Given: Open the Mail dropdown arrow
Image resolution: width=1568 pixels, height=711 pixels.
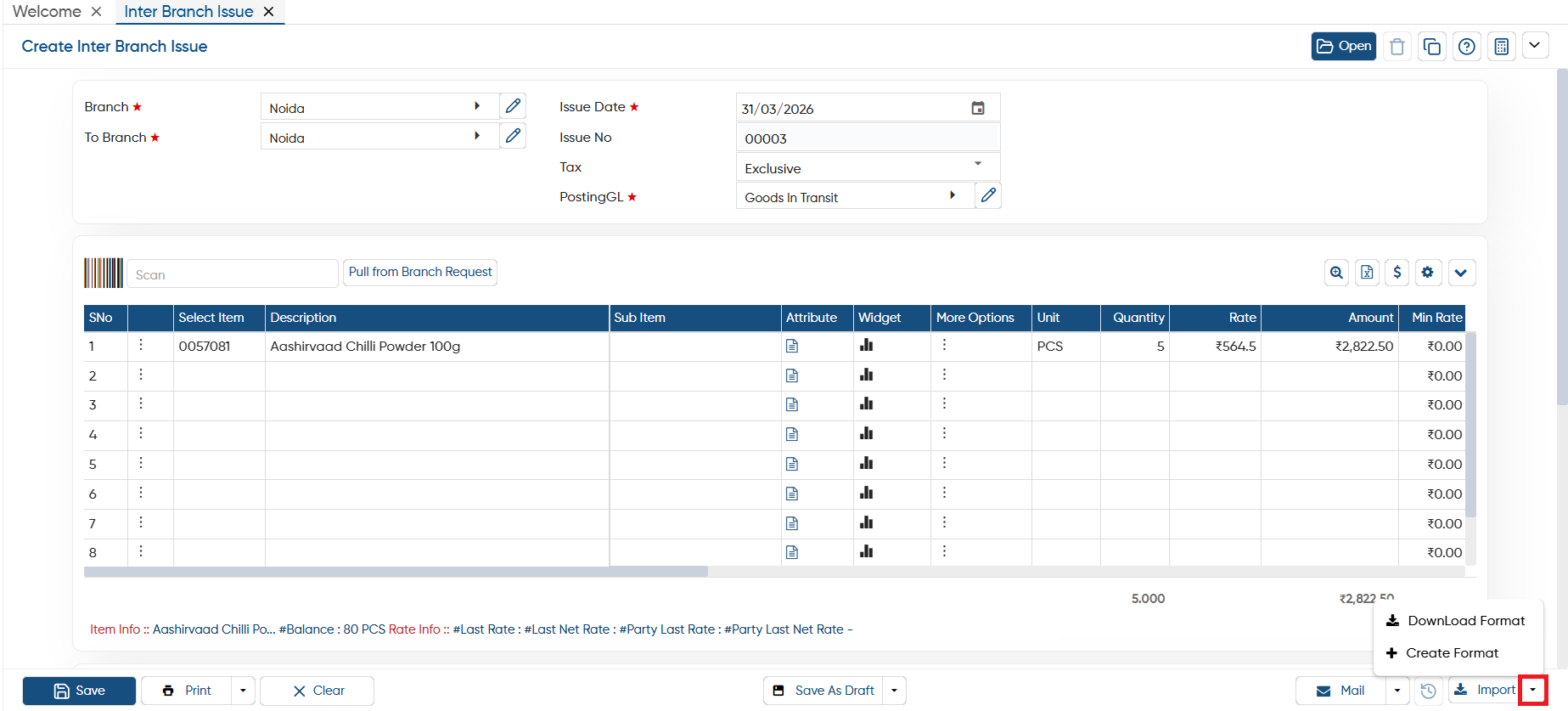Looking at the screenshot, I should point(1397,691).
